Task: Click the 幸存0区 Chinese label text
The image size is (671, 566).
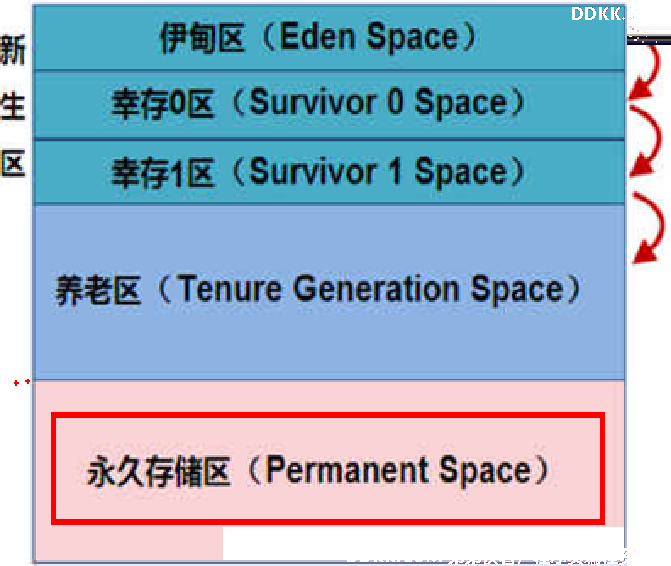Action: [163, 104]
